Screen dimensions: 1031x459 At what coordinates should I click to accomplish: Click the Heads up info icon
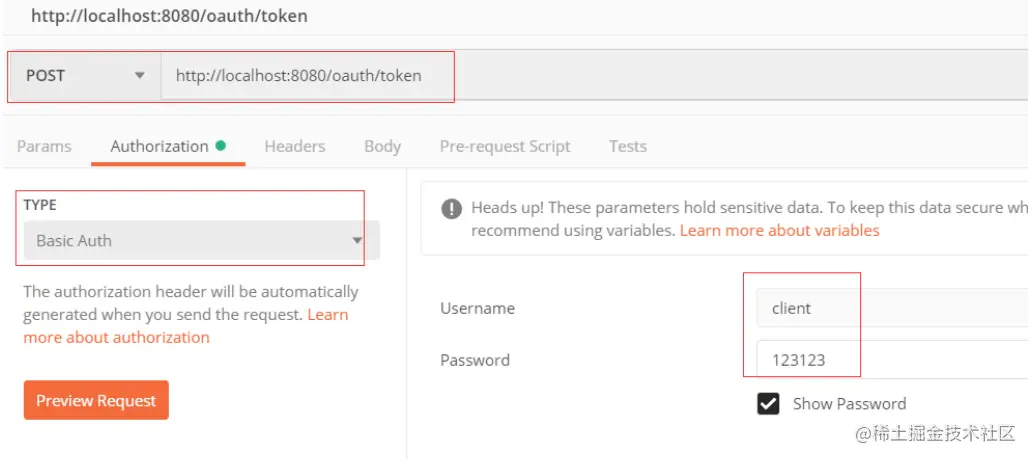(x=452, y=208)
